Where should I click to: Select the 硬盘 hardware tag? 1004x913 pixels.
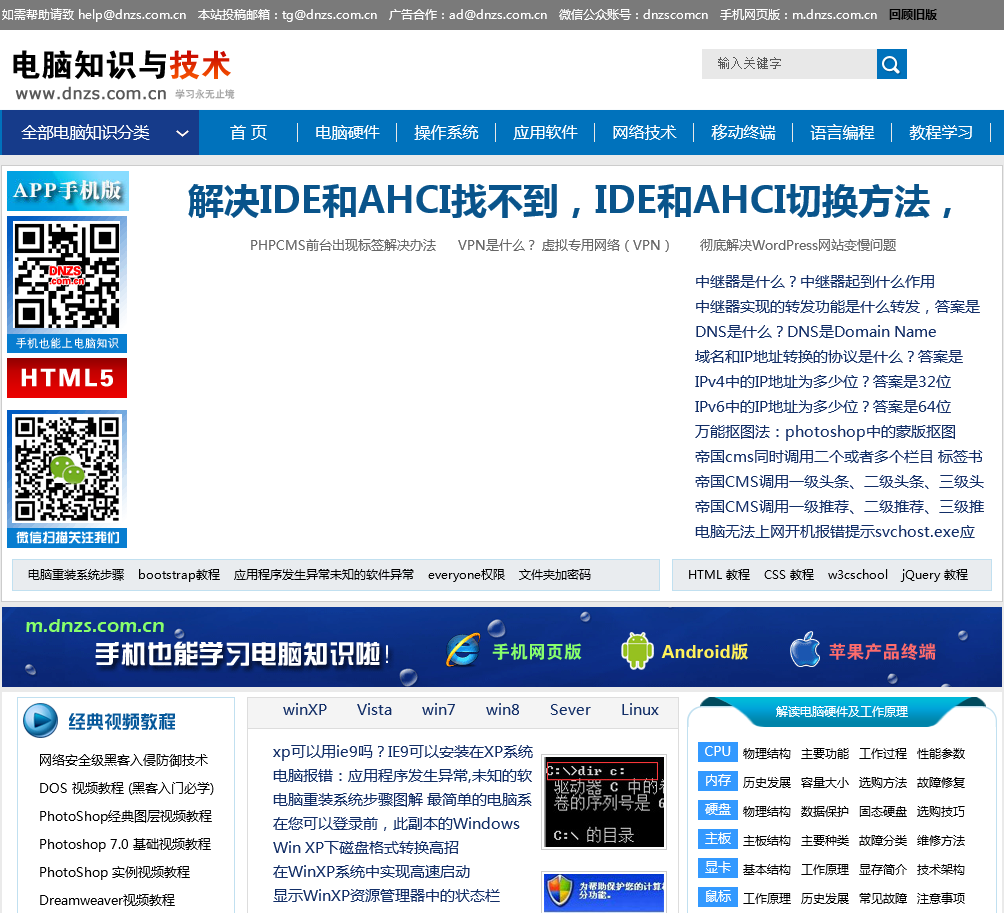click(x=718, y=809)
